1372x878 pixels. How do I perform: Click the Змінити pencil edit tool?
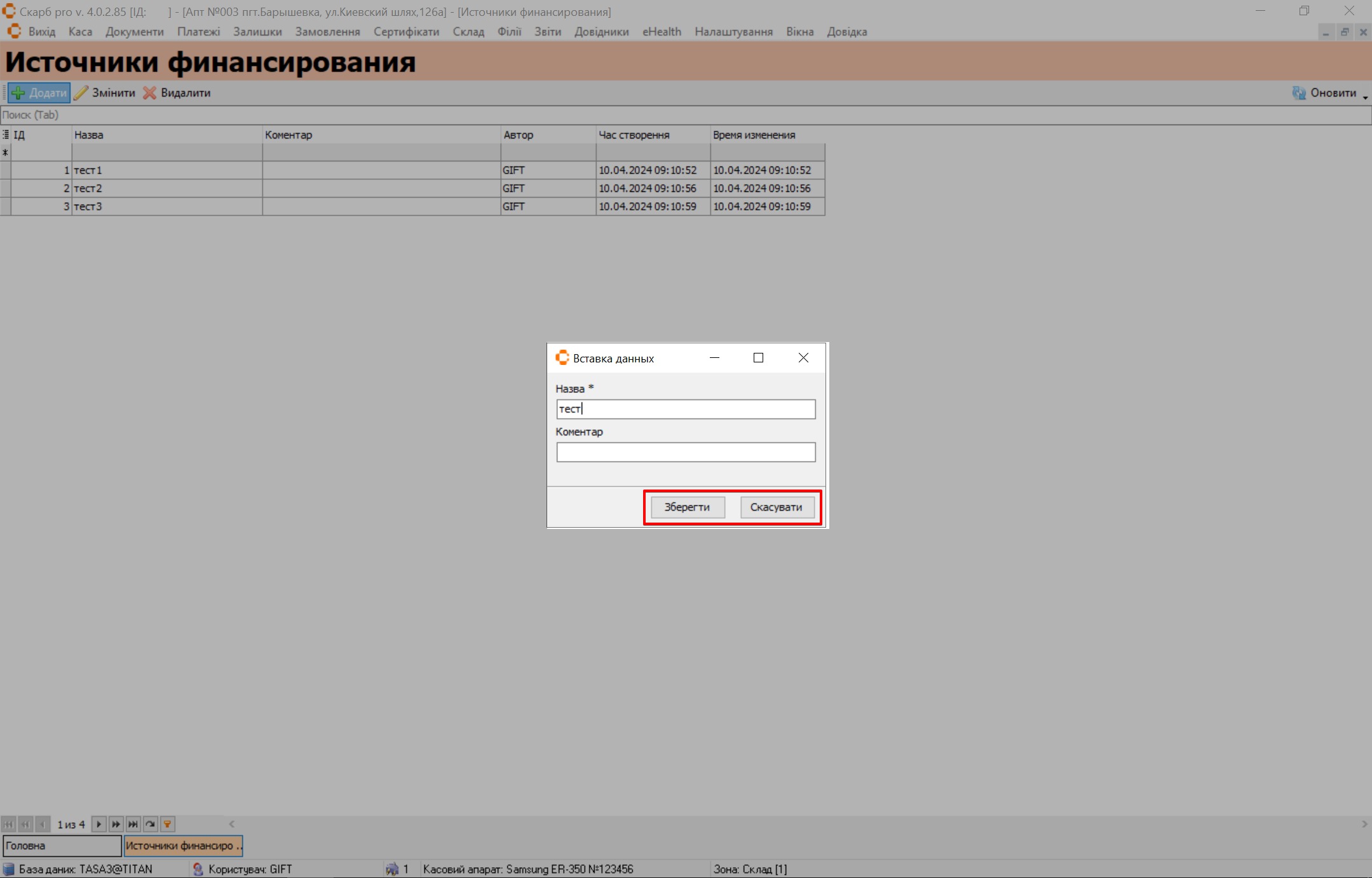point(105,93)
